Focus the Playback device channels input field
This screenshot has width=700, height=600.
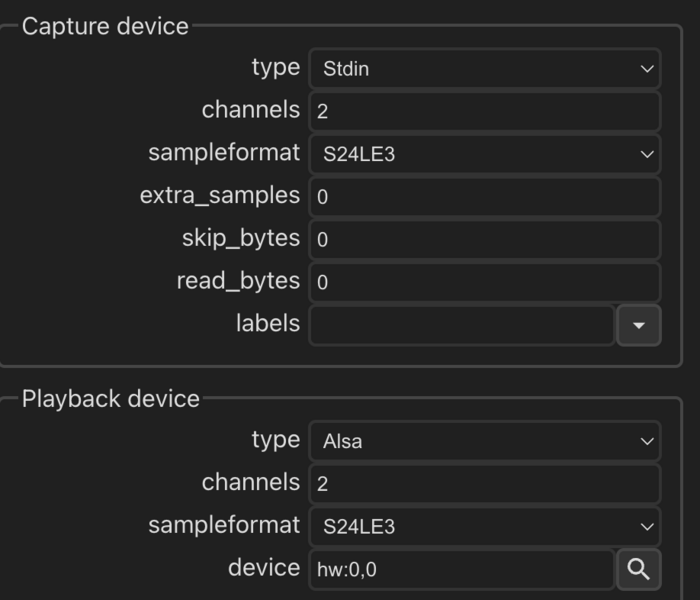pyautogui.click(x=484, y=484)
